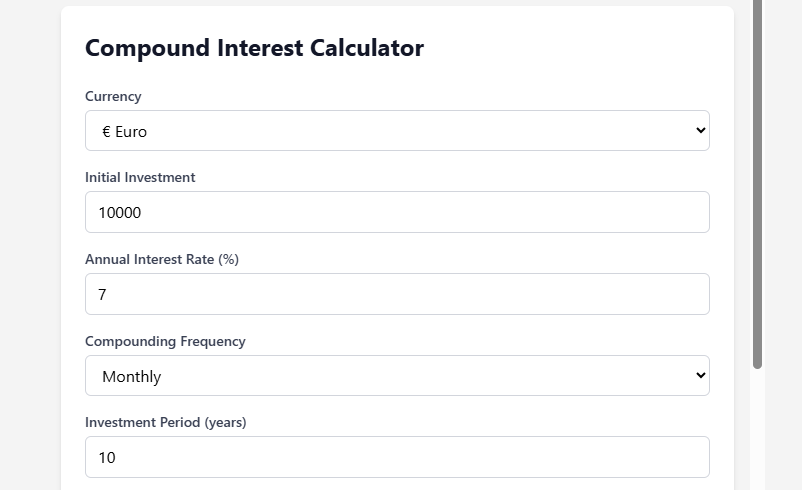Click the "Investment Period (years)" label

[165, 423]
